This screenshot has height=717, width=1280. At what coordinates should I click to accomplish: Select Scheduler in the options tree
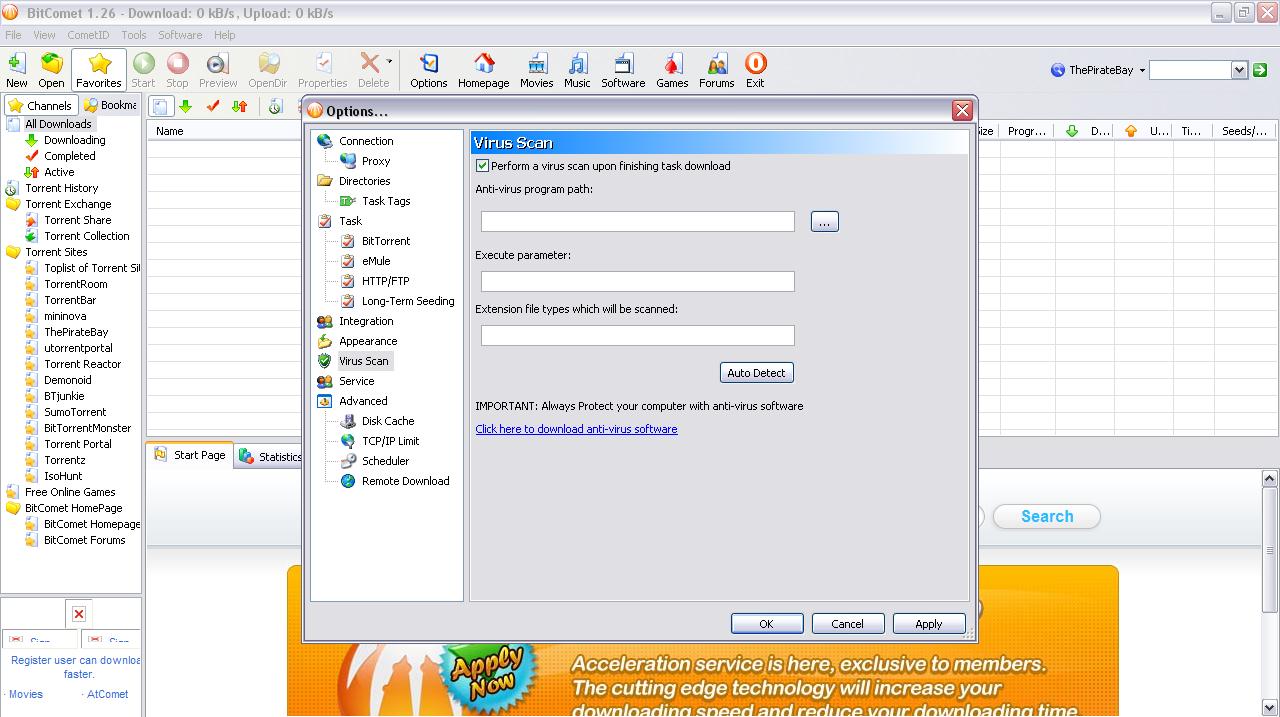click(385, 461)
